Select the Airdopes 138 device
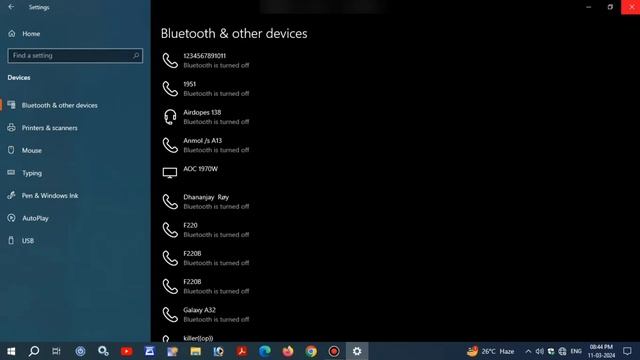Viewport: 640px width, 360px height. 207,117
